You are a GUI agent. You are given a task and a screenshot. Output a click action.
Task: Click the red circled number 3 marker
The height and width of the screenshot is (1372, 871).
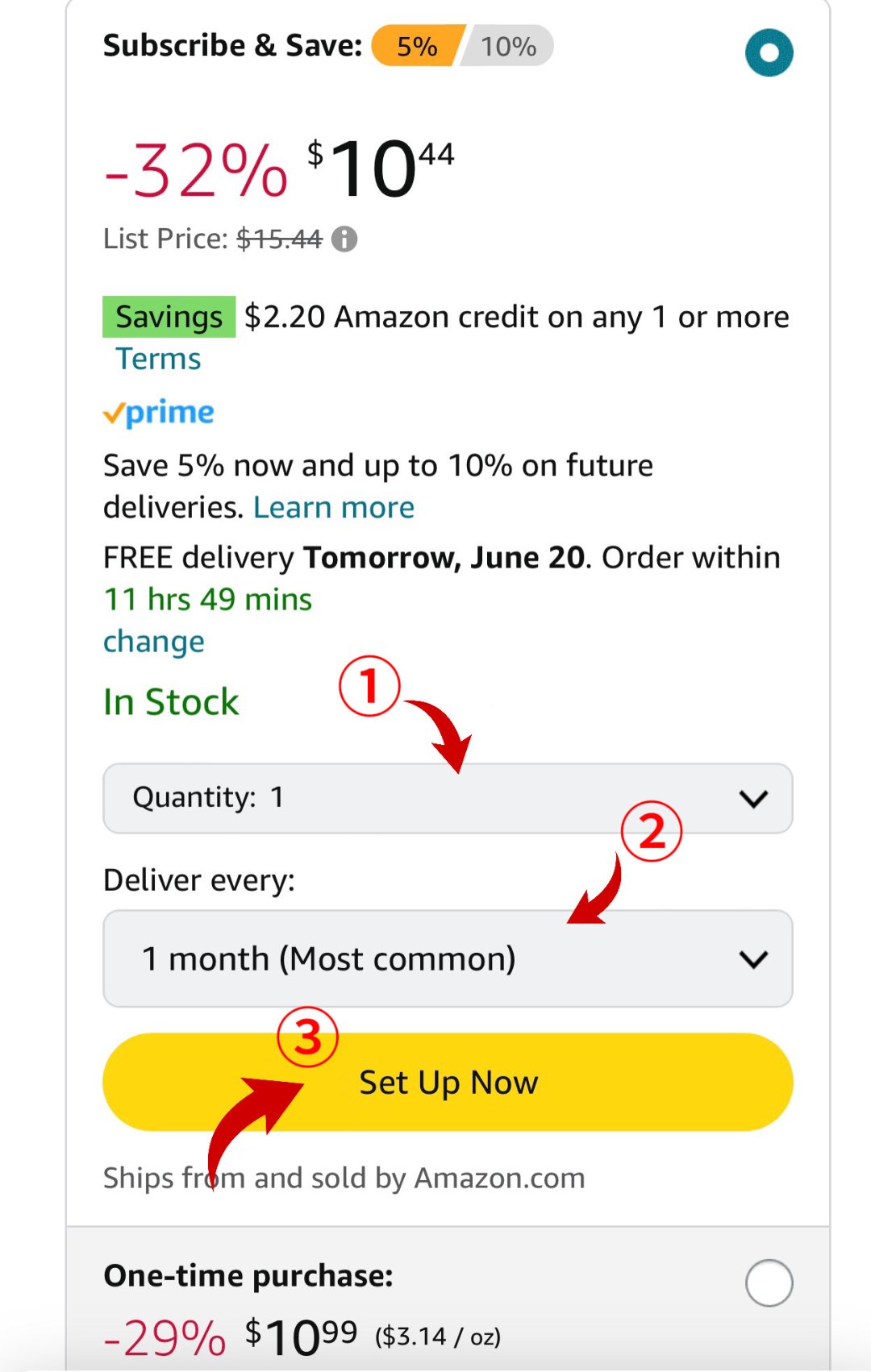click(307, 1037)
